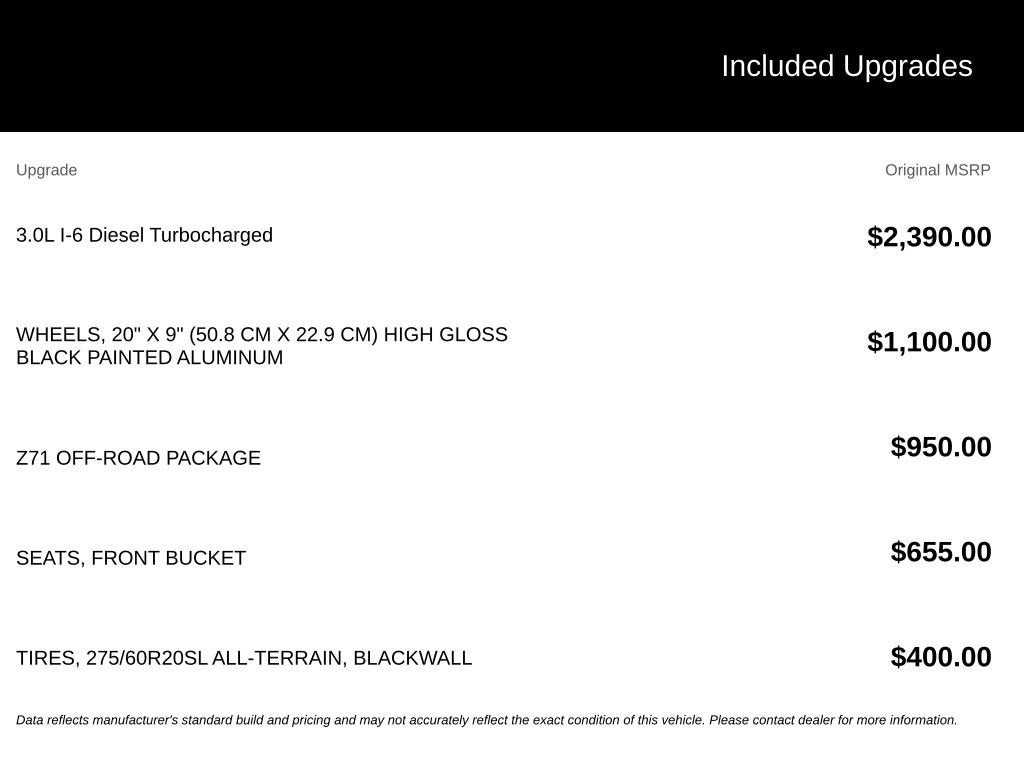The image size is (1024, 768).
Task: Click the $1,100.00 wheels price
Action: click(x=929, y=342)
